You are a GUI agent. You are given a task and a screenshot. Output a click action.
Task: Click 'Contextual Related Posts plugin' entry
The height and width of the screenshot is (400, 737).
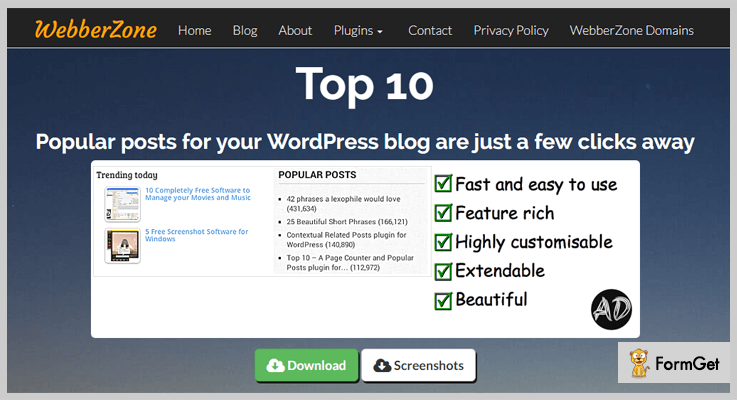tap(346, 240)
